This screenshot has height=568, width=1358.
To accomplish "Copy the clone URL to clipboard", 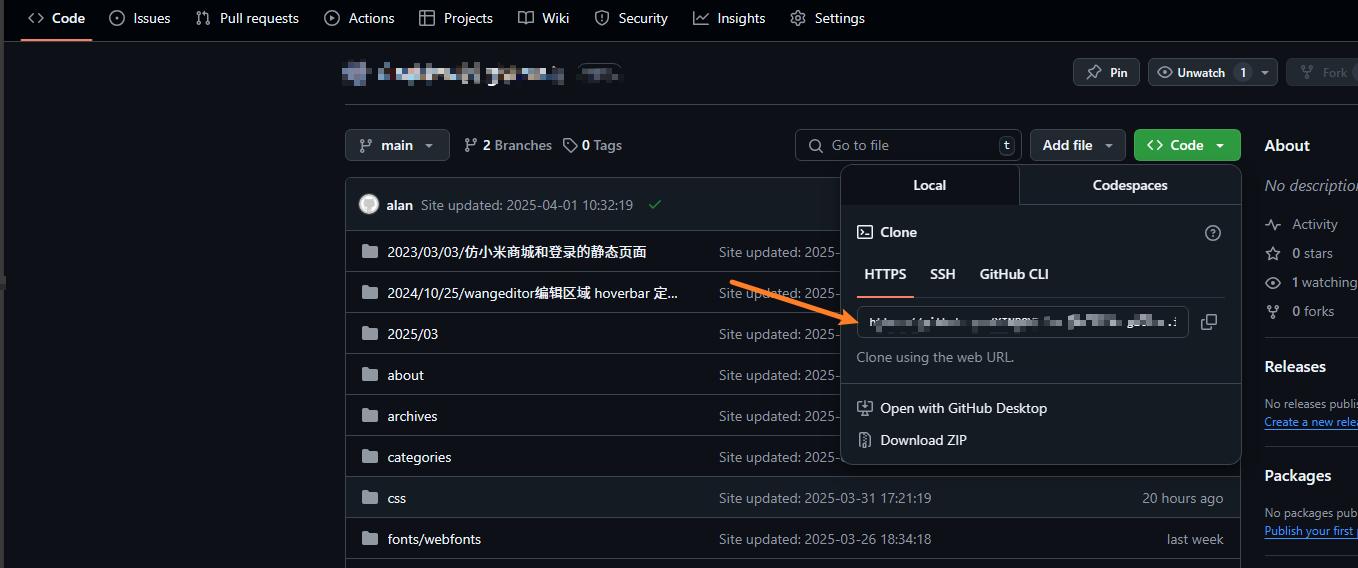I will (x=1209, y=322).
